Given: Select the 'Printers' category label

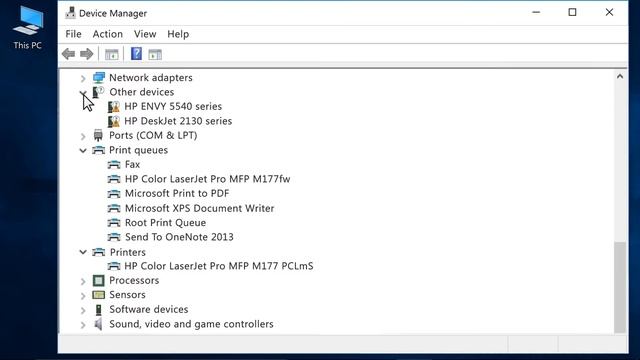Looking at the screenshot, I should point(128,252).
